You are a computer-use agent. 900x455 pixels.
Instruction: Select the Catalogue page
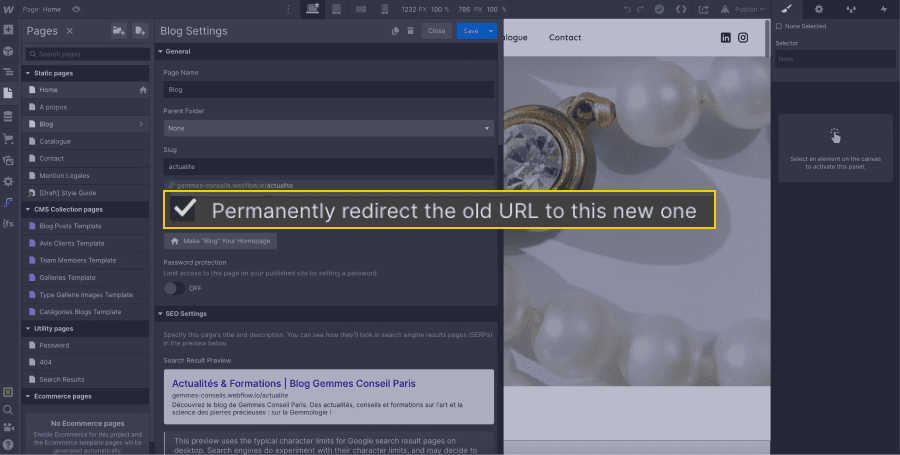tap(86, 141)
